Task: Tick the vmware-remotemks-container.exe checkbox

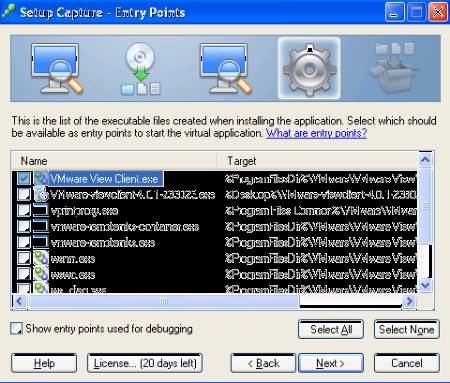Action: tap(24, 226)
